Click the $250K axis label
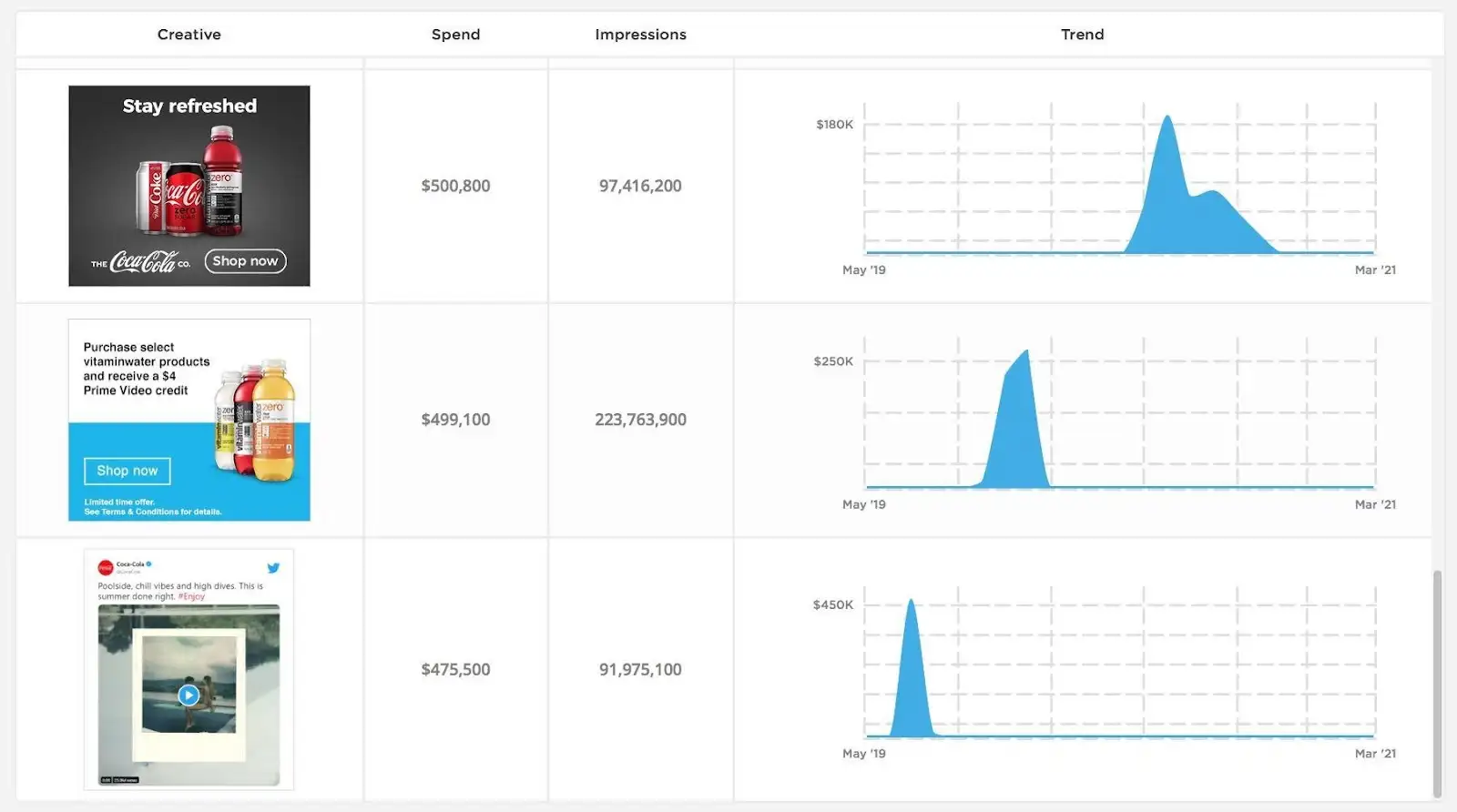Viewport: 1457px width, 812px height. tap(833, 361)
